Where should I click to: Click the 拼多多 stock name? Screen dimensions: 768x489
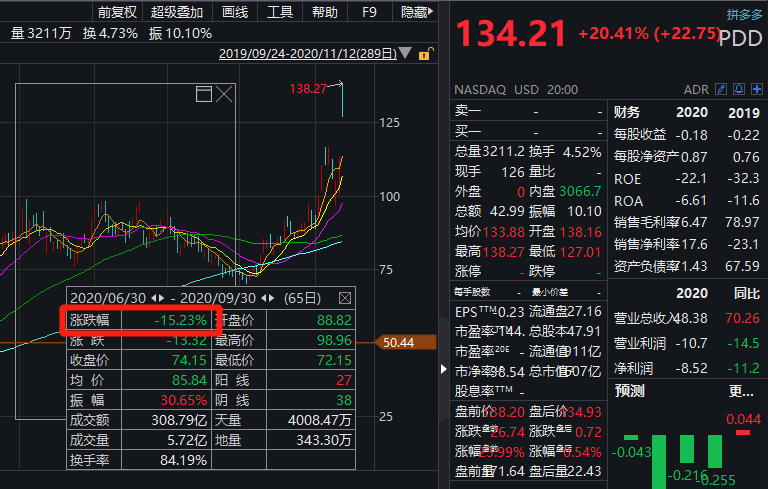tap(744, 15)
